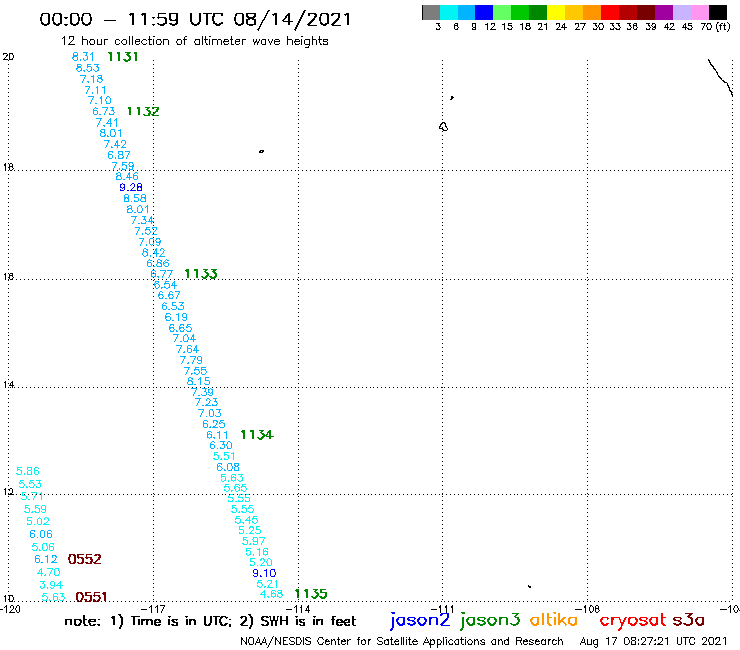
Task: Click the -114 longitude axis label
Action: click(x=299, y=610)
